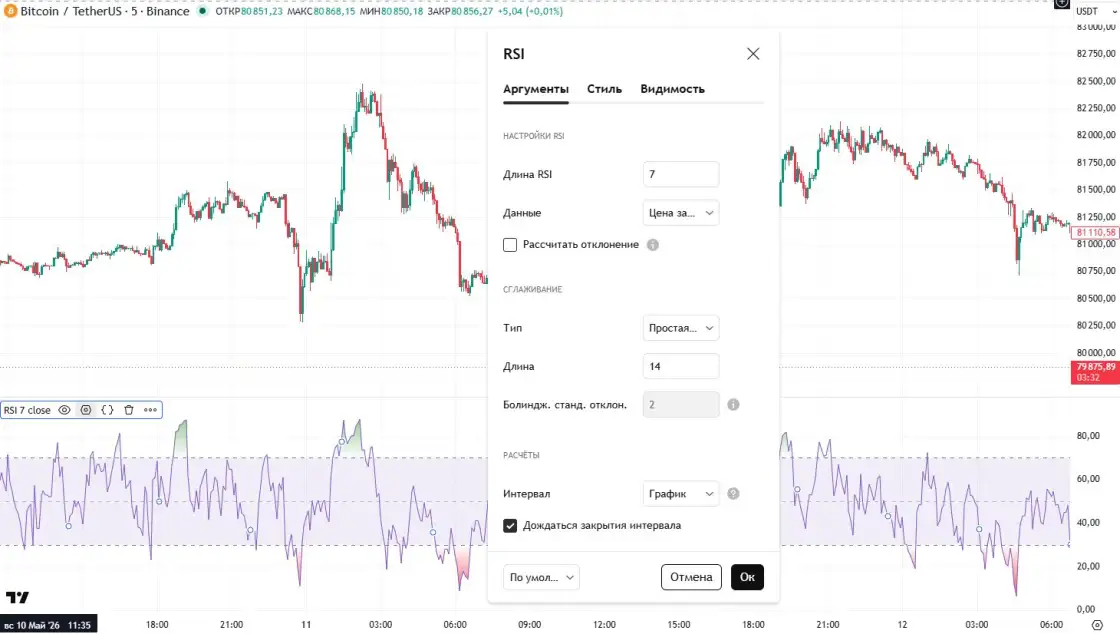The width and height of the screenshot is (1120, 634).
Task: Toggle RSI indicator visibility eye icon
Action: 64,410
